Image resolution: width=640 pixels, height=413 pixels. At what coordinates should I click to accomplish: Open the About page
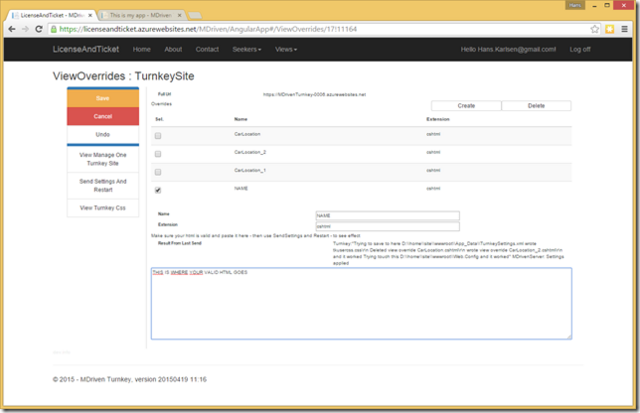(173, 49)
